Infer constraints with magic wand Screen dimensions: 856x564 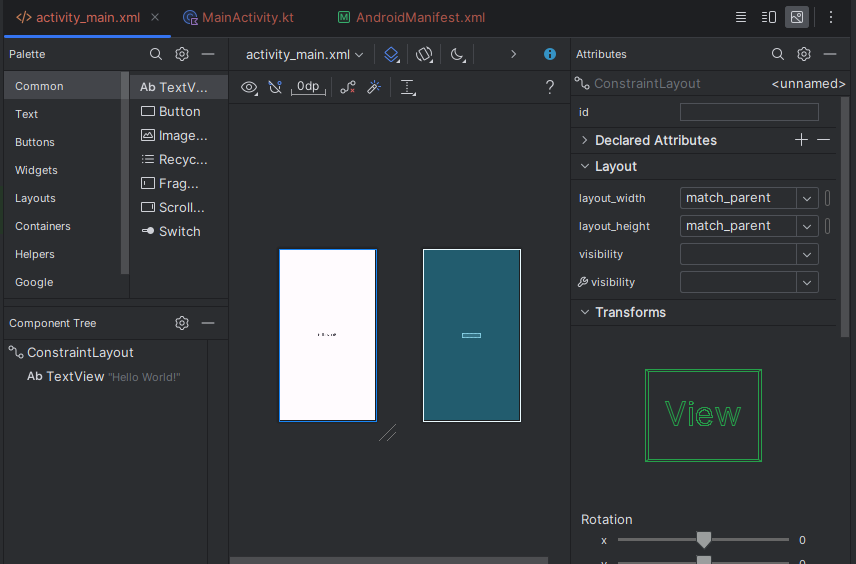click(x=374, y=87)
